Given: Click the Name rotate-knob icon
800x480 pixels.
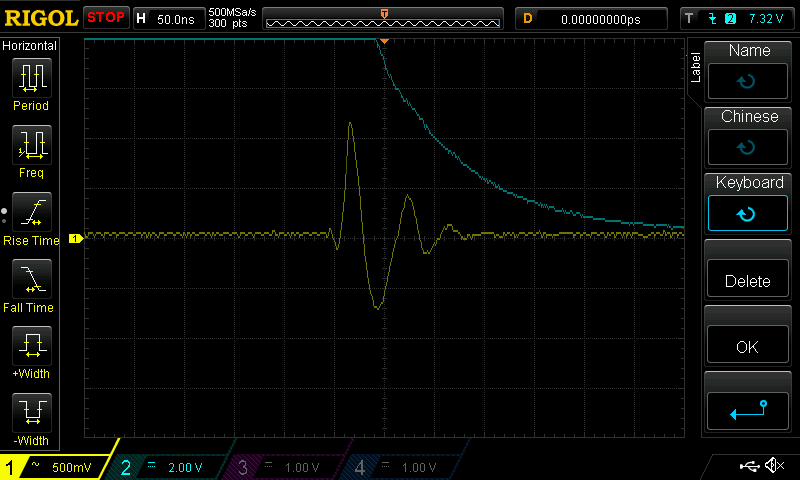Looking at the screenshot, I should tap(747, 81).
